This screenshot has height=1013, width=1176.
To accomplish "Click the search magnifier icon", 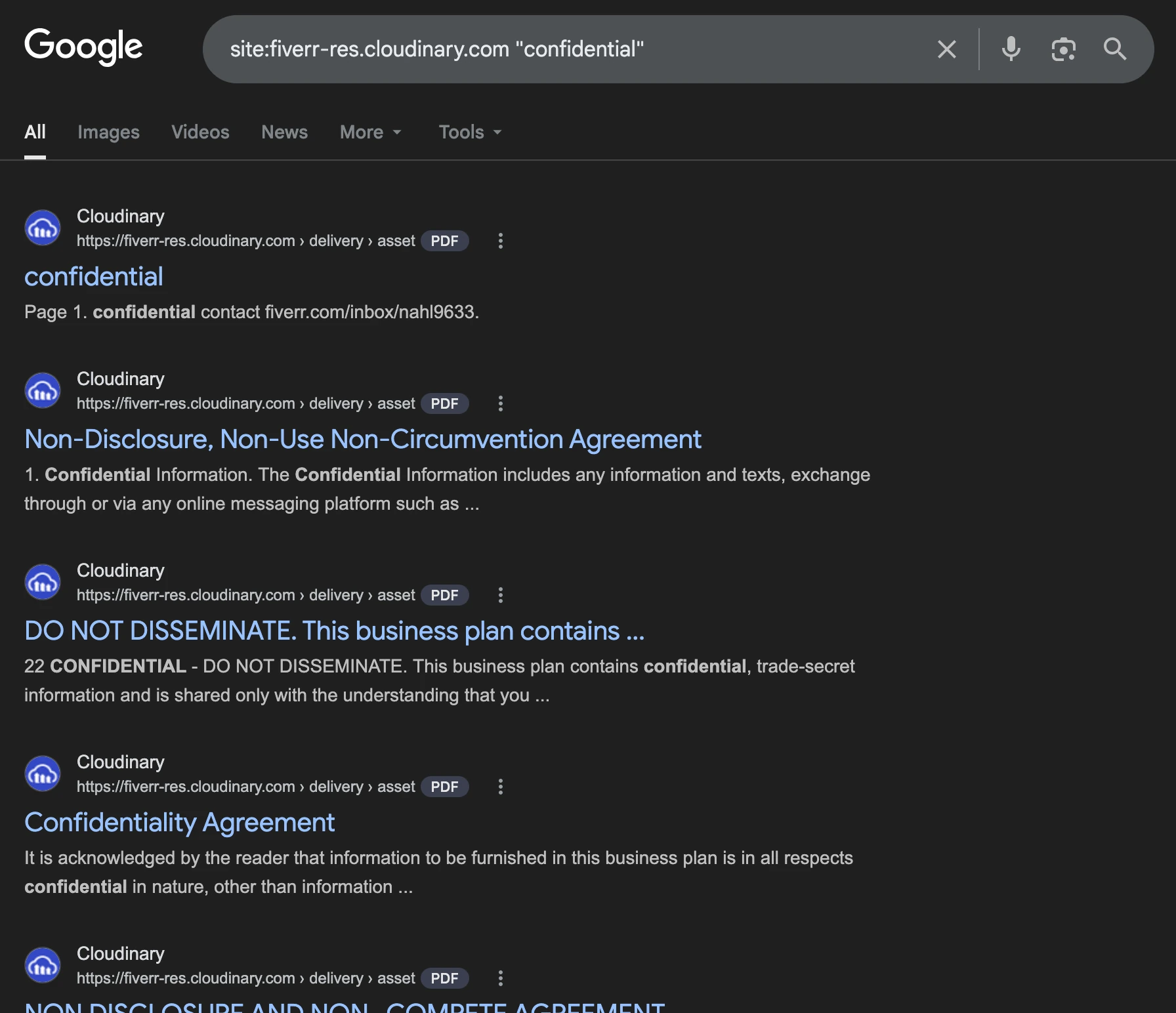I will pyautogui.click(x=1115, y=49).
